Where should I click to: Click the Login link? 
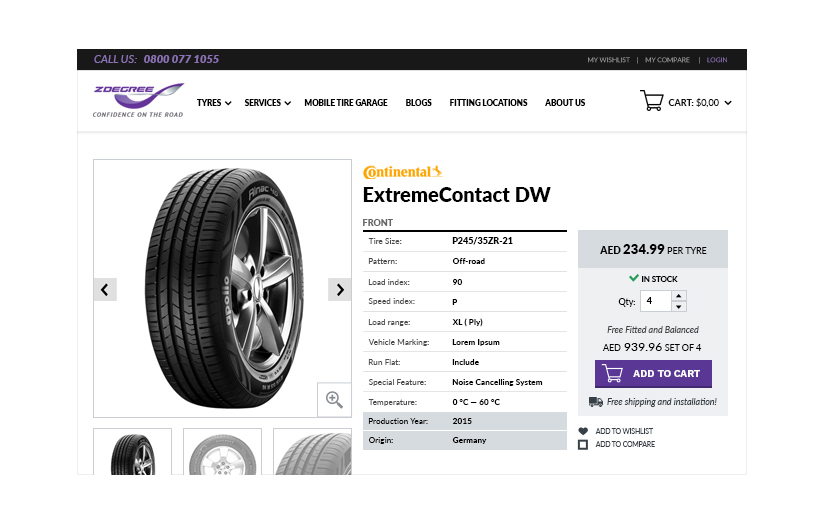[x=717, y=60]
